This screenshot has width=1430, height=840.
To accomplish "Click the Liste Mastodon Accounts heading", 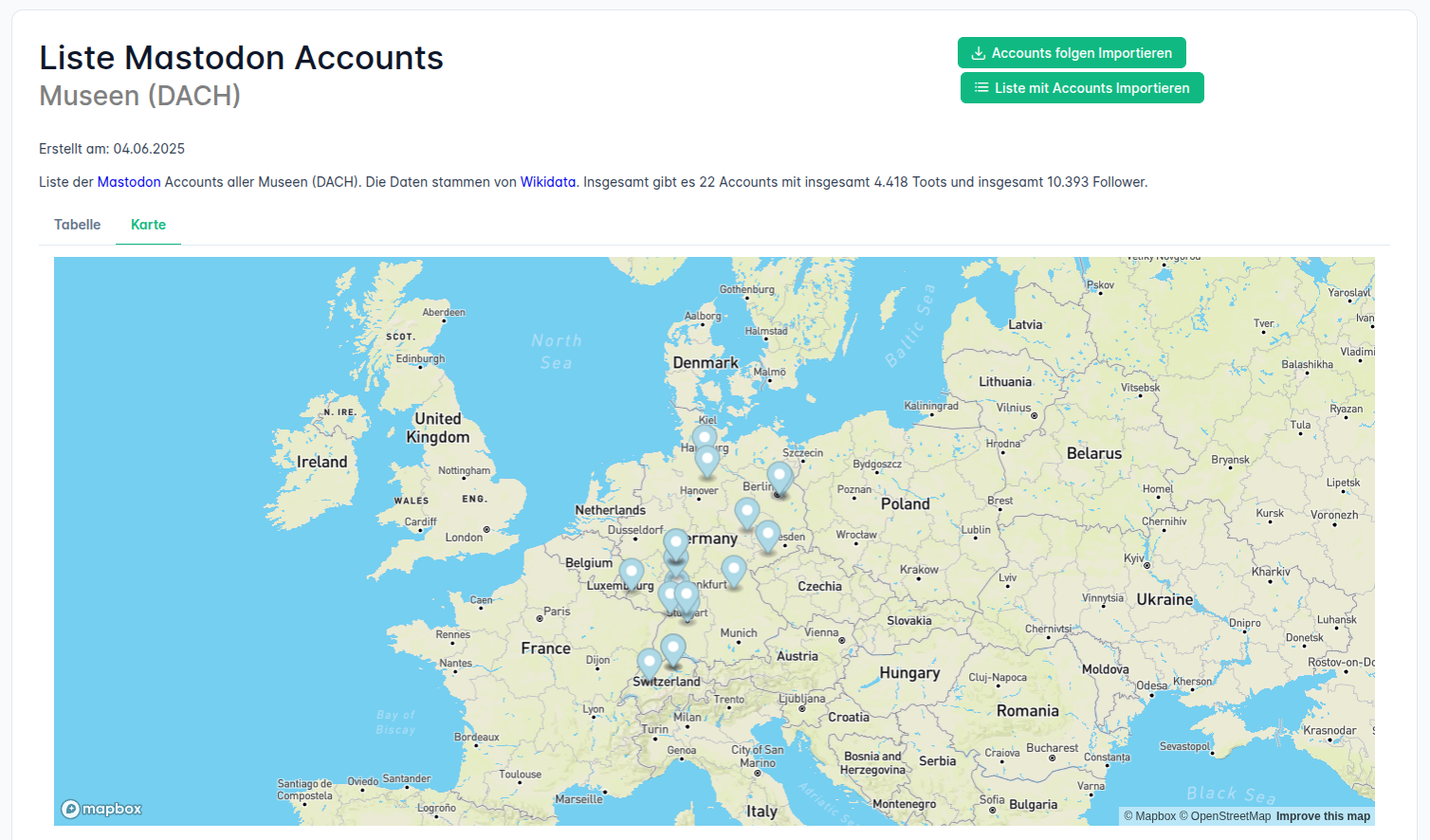I will click(x=241, y=58).
